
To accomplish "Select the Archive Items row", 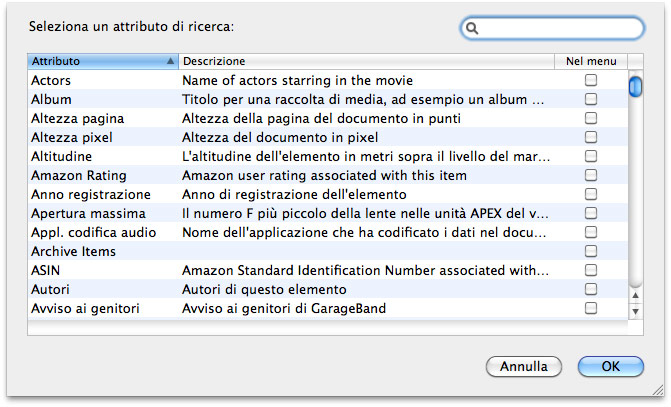I will pos(328,251).
